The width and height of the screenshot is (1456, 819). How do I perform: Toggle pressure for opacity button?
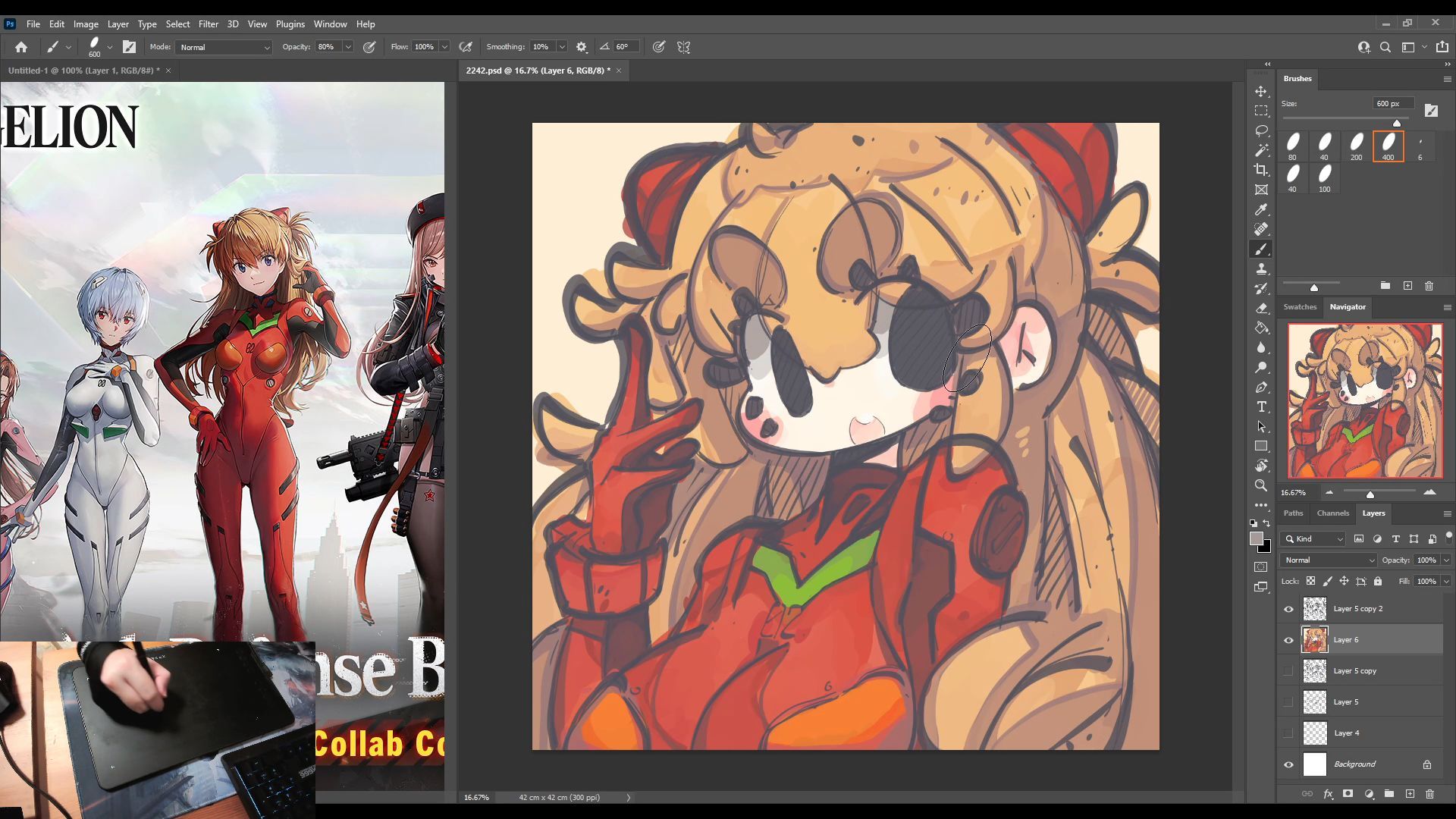(369, 47)
